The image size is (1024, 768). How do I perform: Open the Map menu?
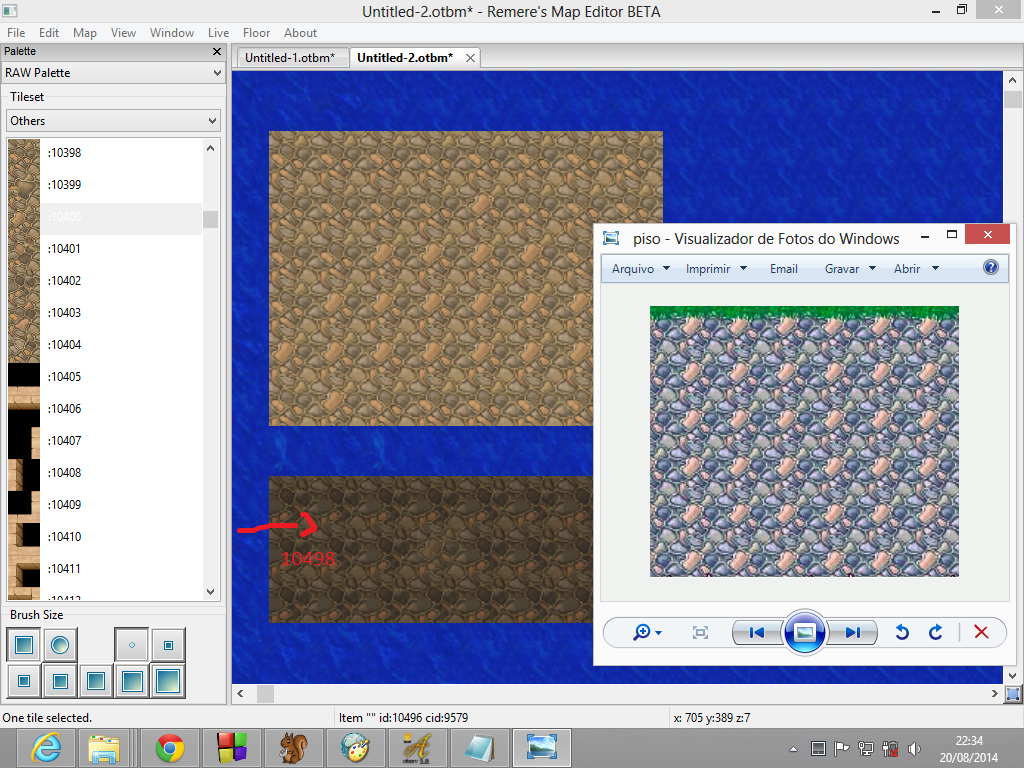click(x=84, y=33)
